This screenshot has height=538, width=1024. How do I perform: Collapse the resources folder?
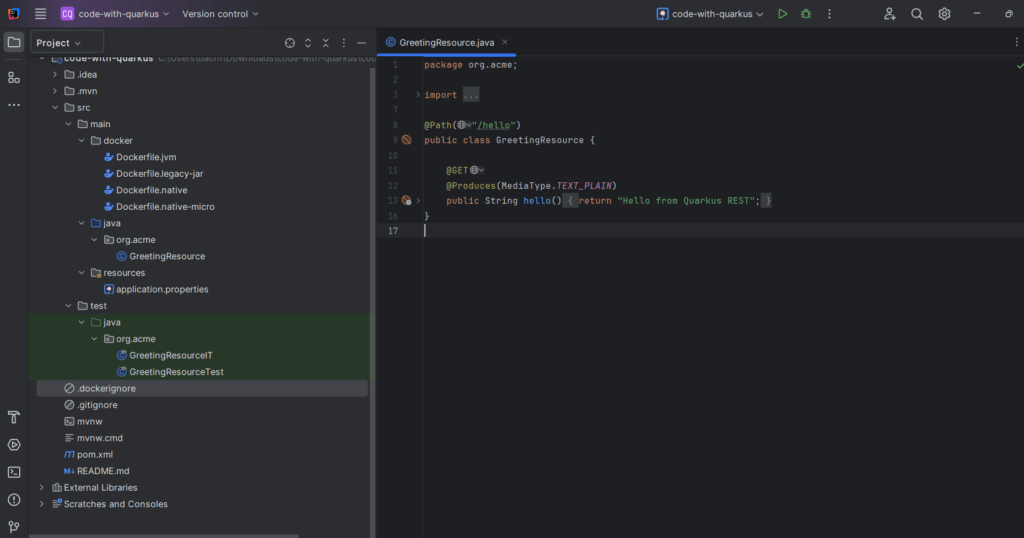point(82,273)
